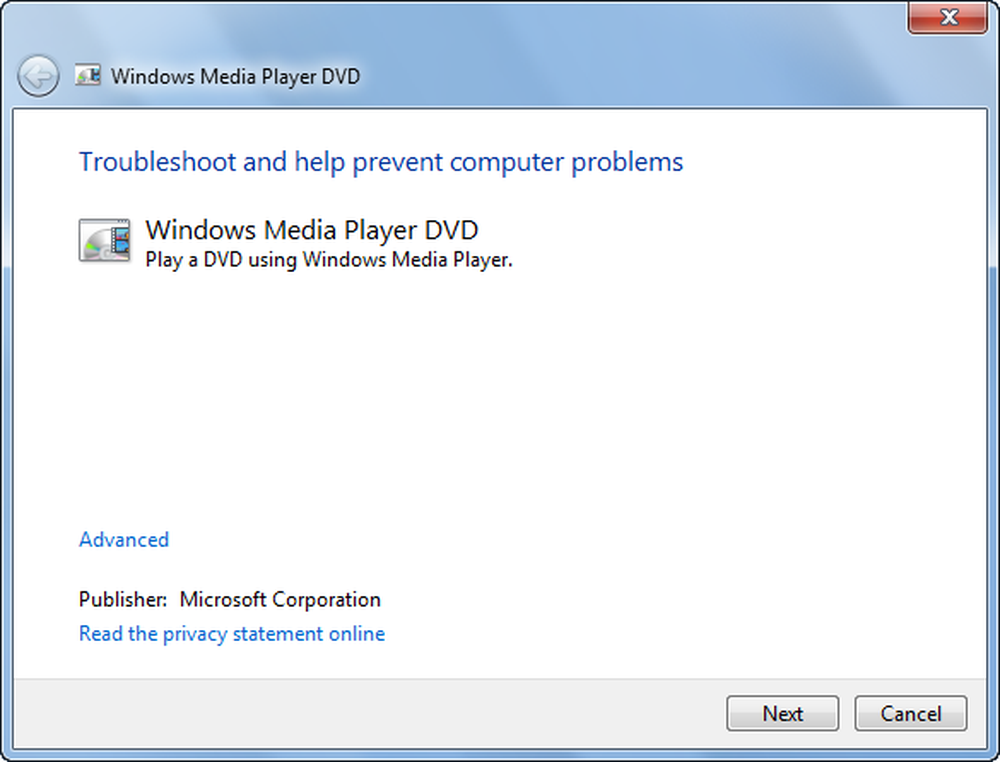
Task: Cancel the troubleshooting wizard
Action: point(910,714)
